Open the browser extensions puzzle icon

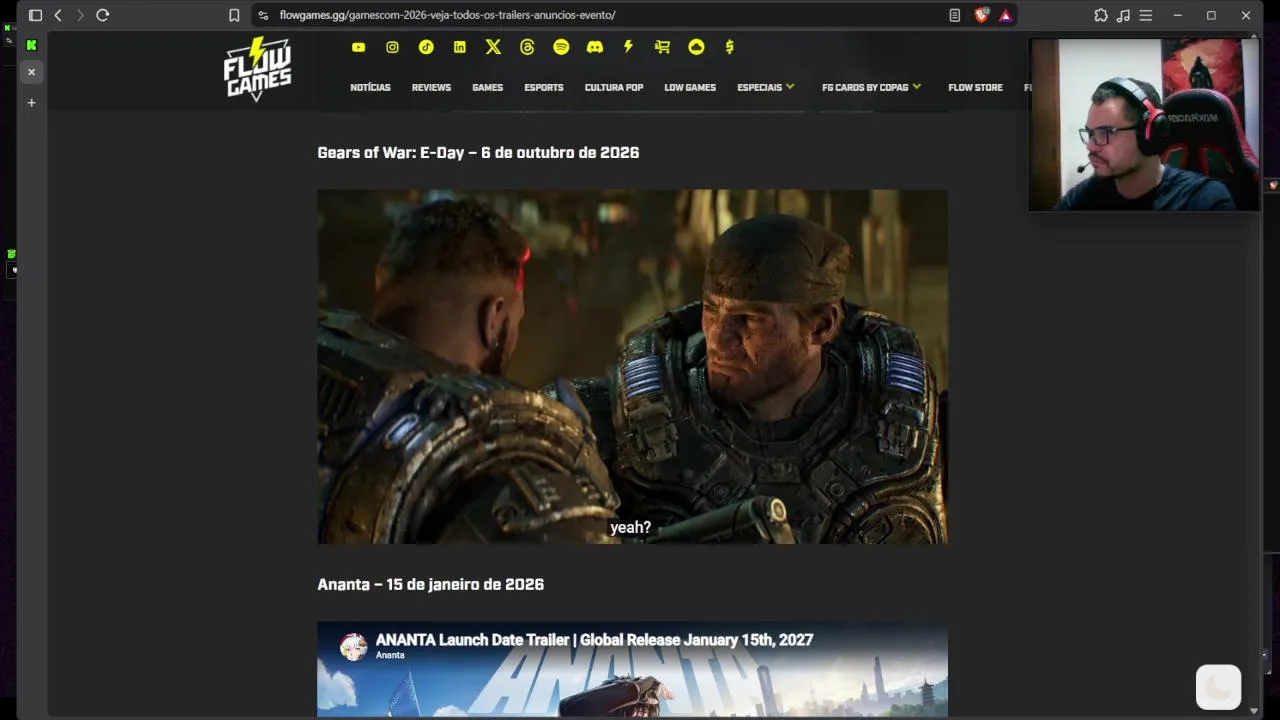1101,15
